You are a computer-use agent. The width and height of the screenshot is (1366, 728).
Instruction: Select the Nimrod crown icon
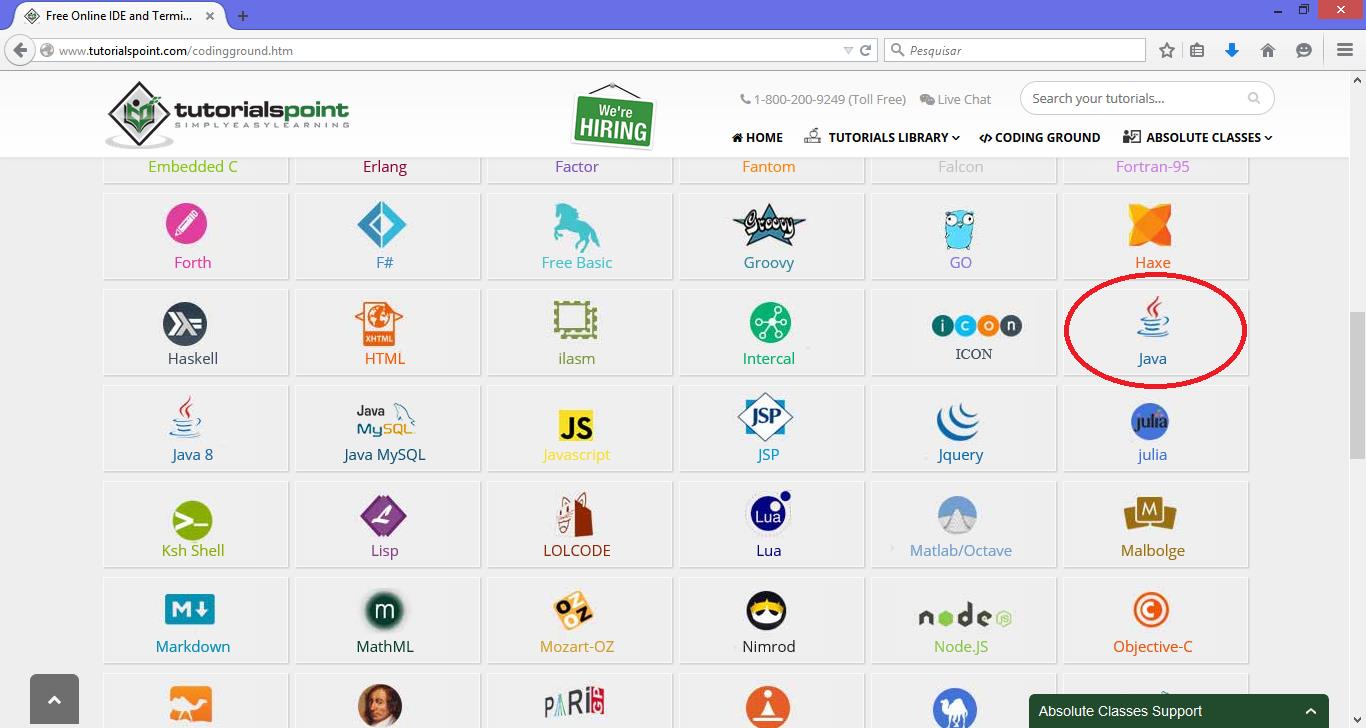767,610
